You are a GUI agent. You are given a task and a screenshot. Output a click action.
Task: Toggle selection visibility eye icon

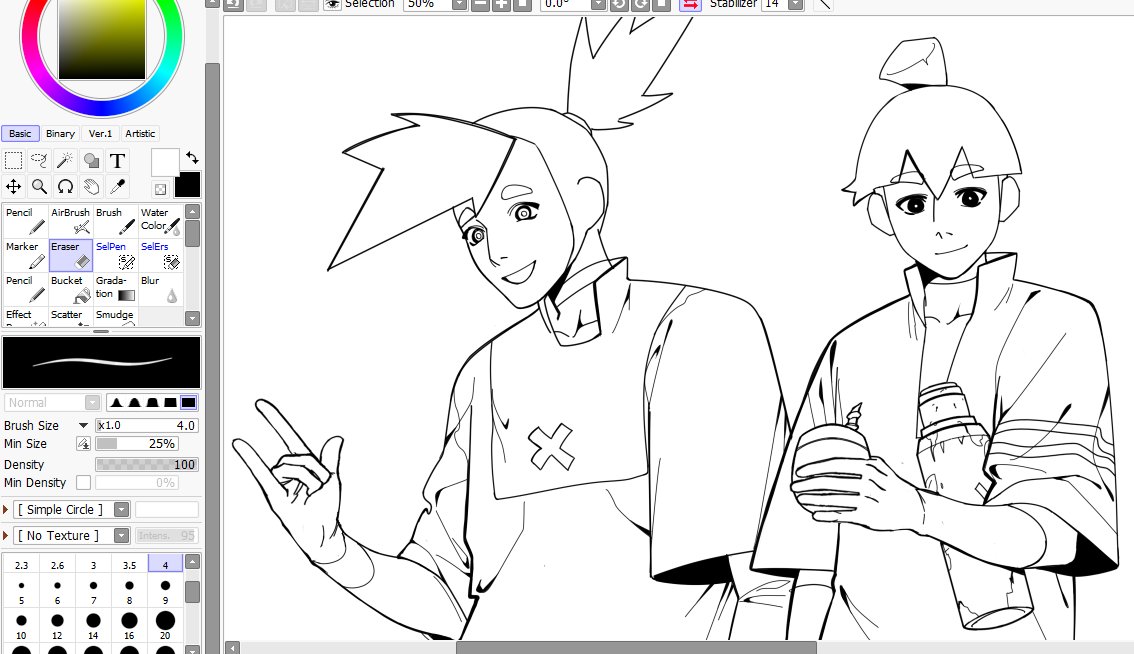point(331,4)
